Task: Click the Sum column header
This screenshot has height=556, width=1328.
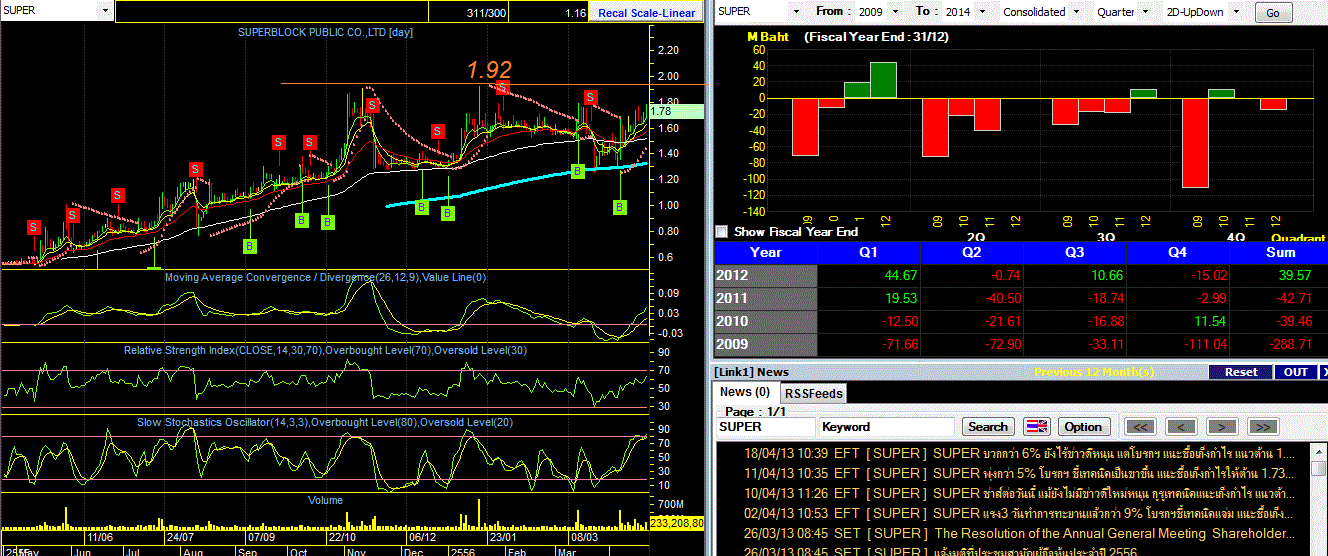Action: 1279,253
